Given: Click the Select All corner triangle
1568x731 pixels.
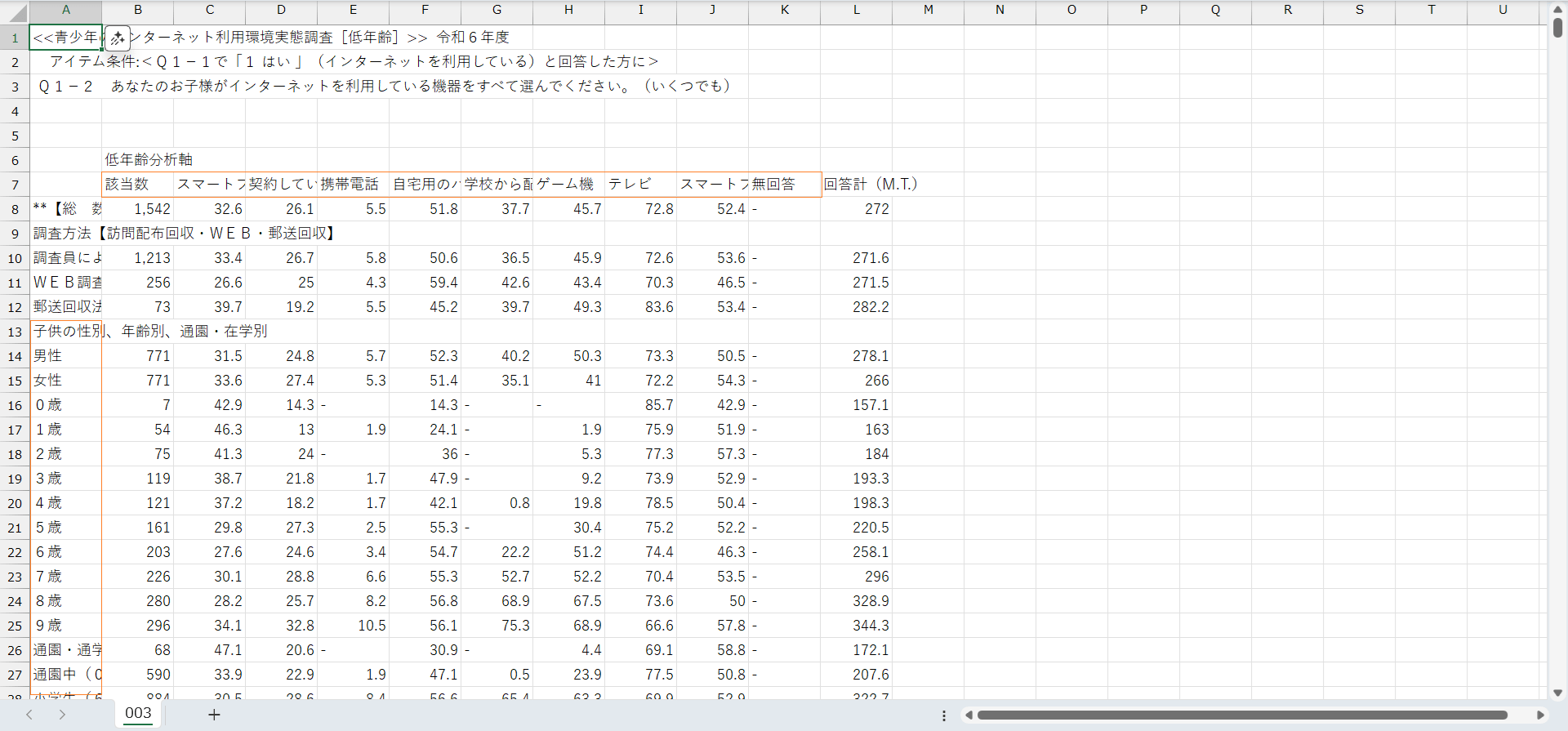Looking at the screenshot, I should pos(16,12).
